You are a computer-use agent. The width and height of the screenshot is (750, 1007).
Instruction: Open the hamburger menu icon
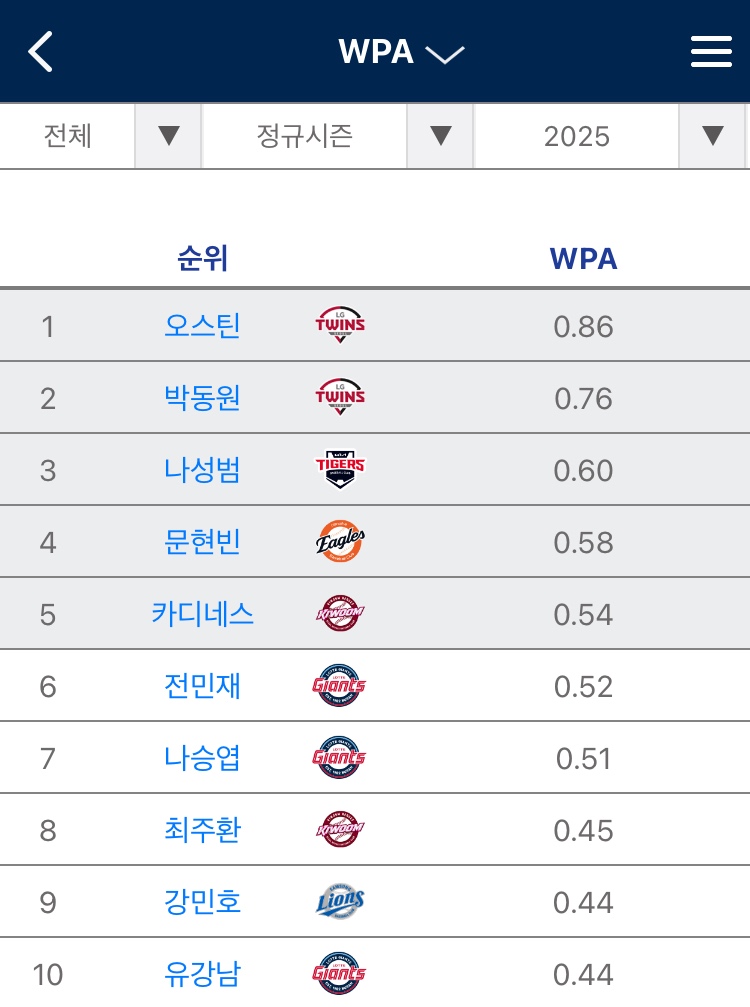711,51
